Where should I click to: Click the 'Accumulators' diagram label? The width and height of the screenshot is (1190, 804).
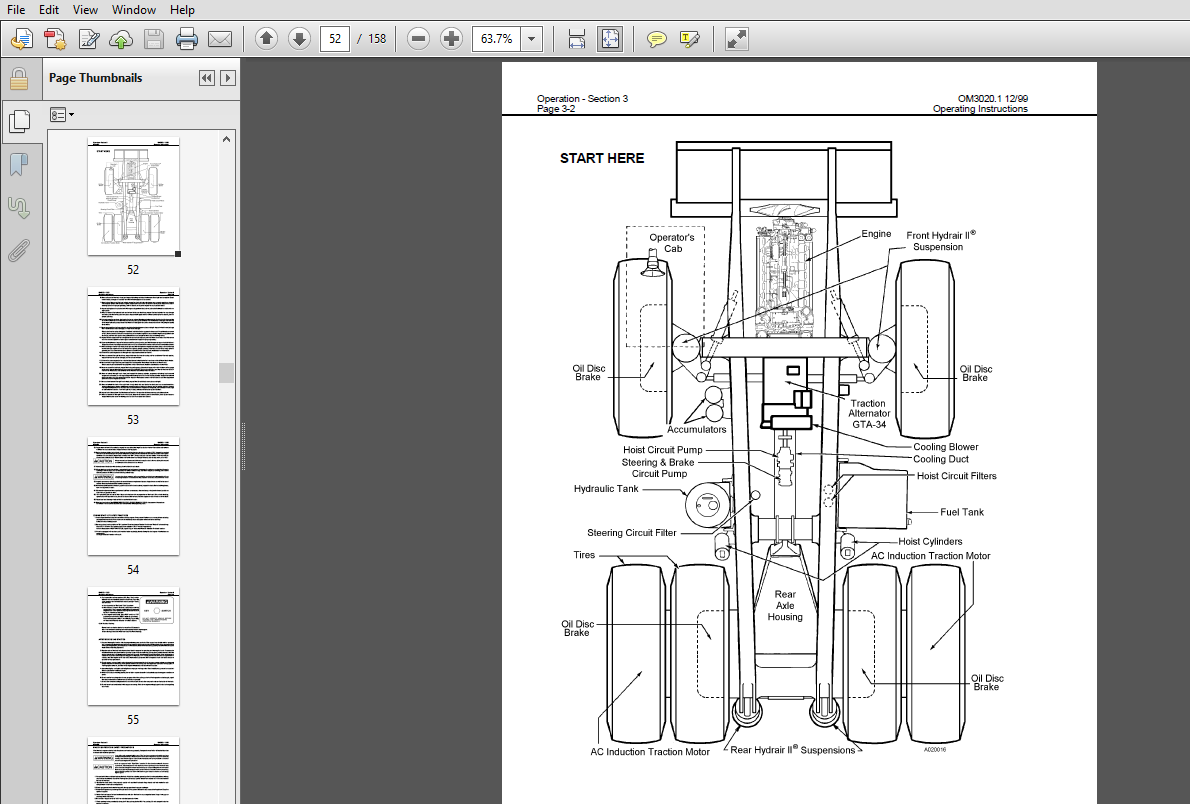coord(697,430)
